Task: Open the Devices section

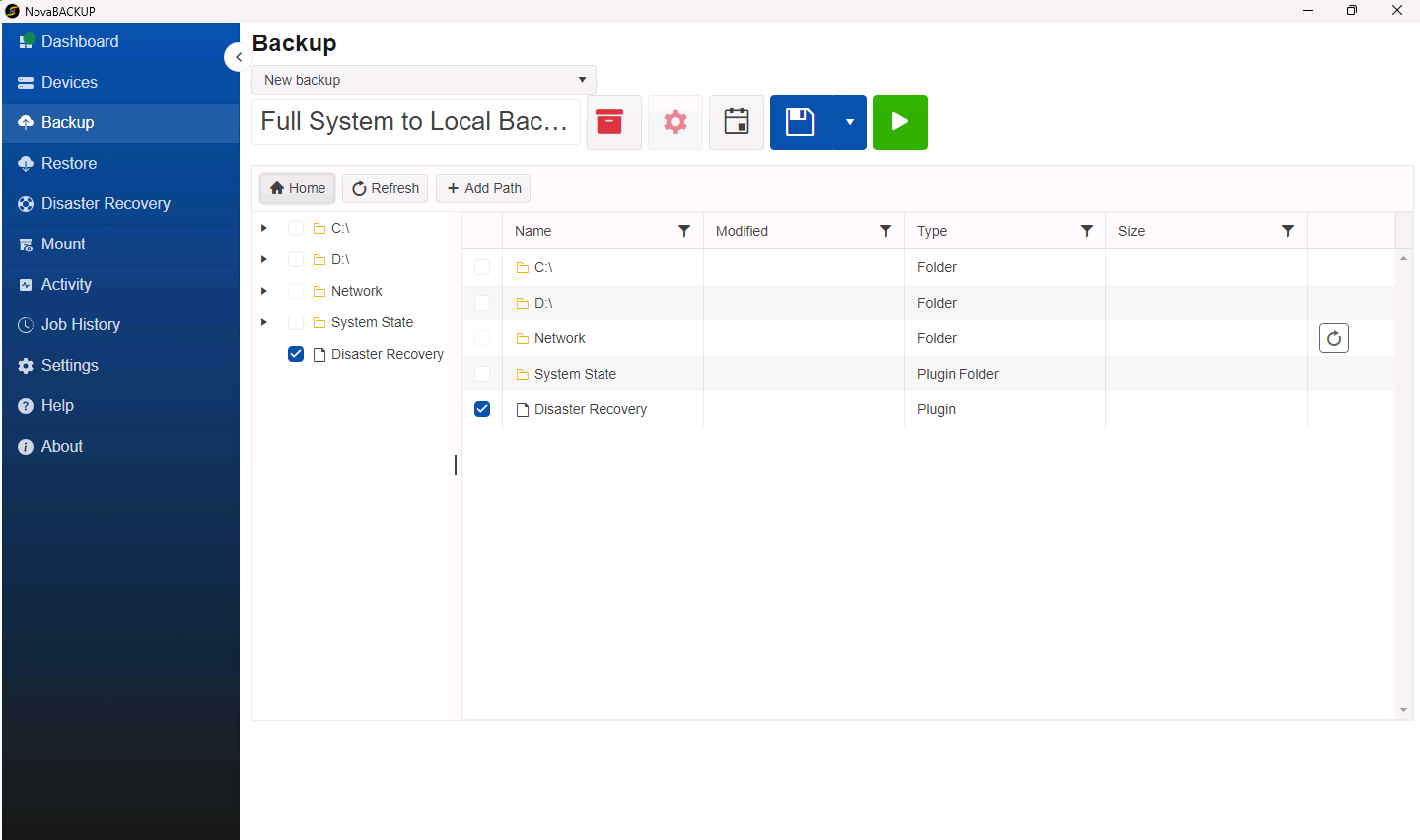Action: (x=120, y=82)
